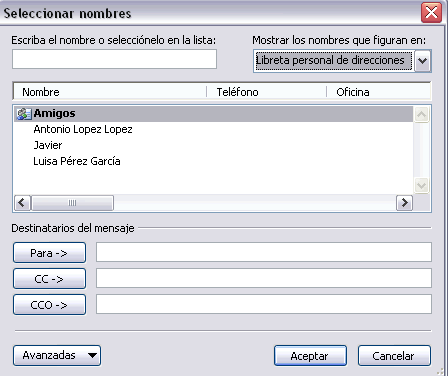The height and width of the screenshot is (376, 448).
Task: Open the address book dropdown arrow
Action: 423,61
